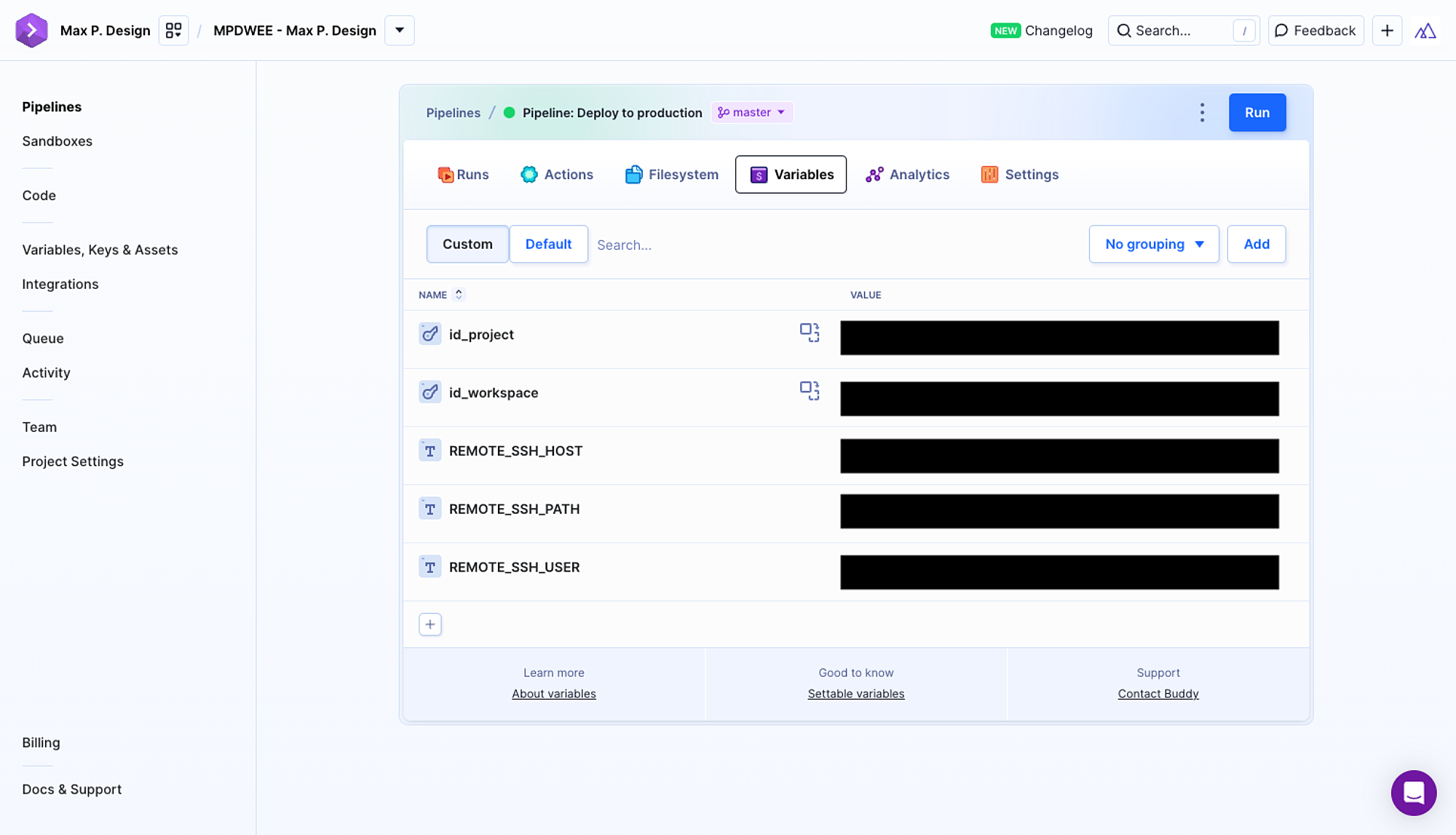
Task: Go to Pipelines in sidebar
Action: point(52,106)
